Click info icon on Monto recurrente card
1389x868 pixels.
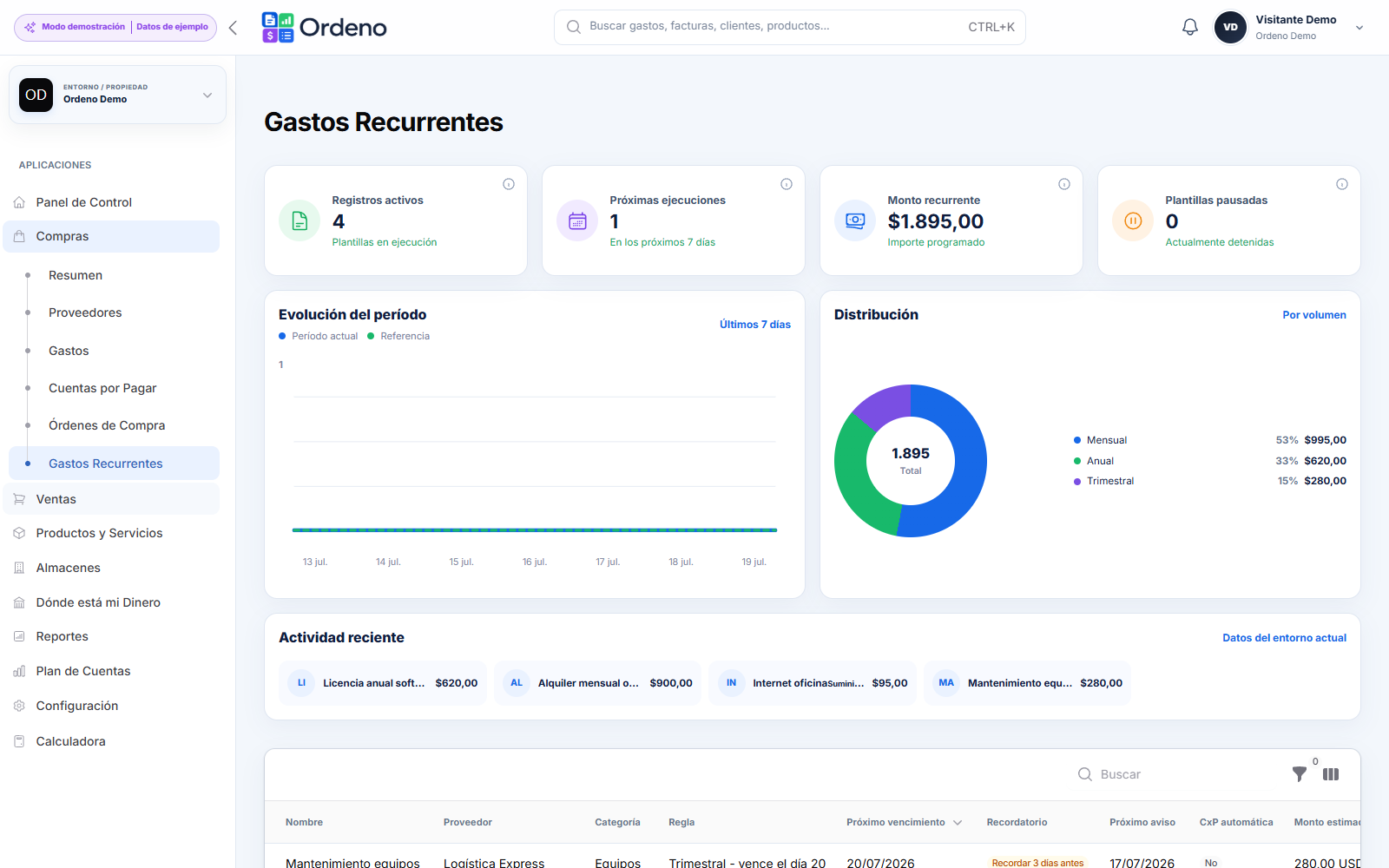[x=1064, y=184]
